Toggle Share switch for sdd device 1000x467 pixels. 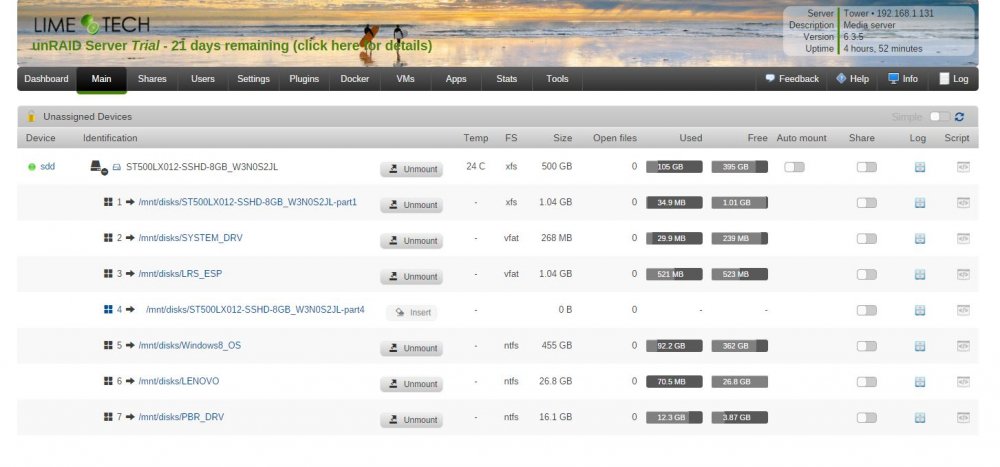tap(867, 167)
